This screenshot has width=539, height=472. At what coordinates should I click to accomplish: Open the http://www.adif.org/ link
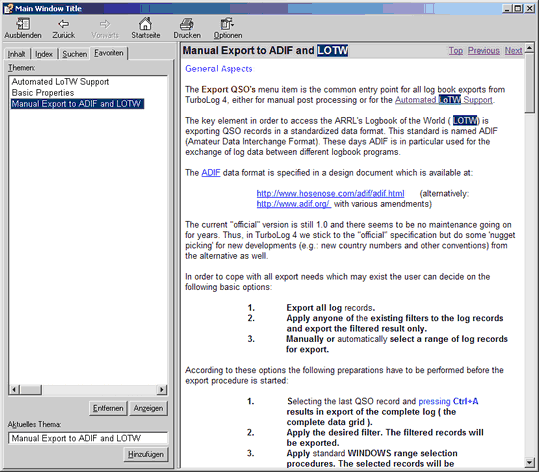[x=294, y=204]
